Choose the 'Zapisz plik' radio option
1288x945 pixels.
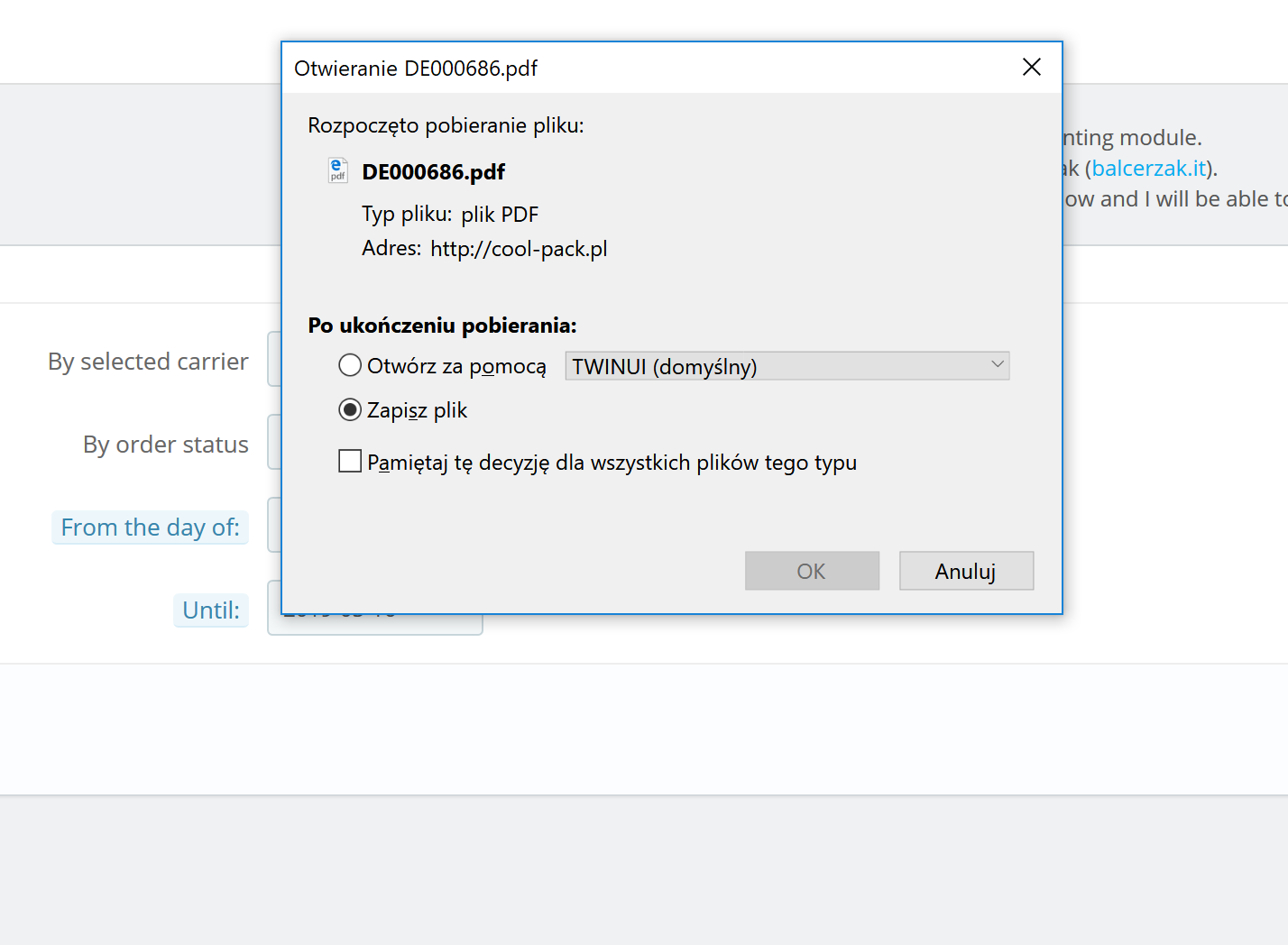[x=350, y=410]
